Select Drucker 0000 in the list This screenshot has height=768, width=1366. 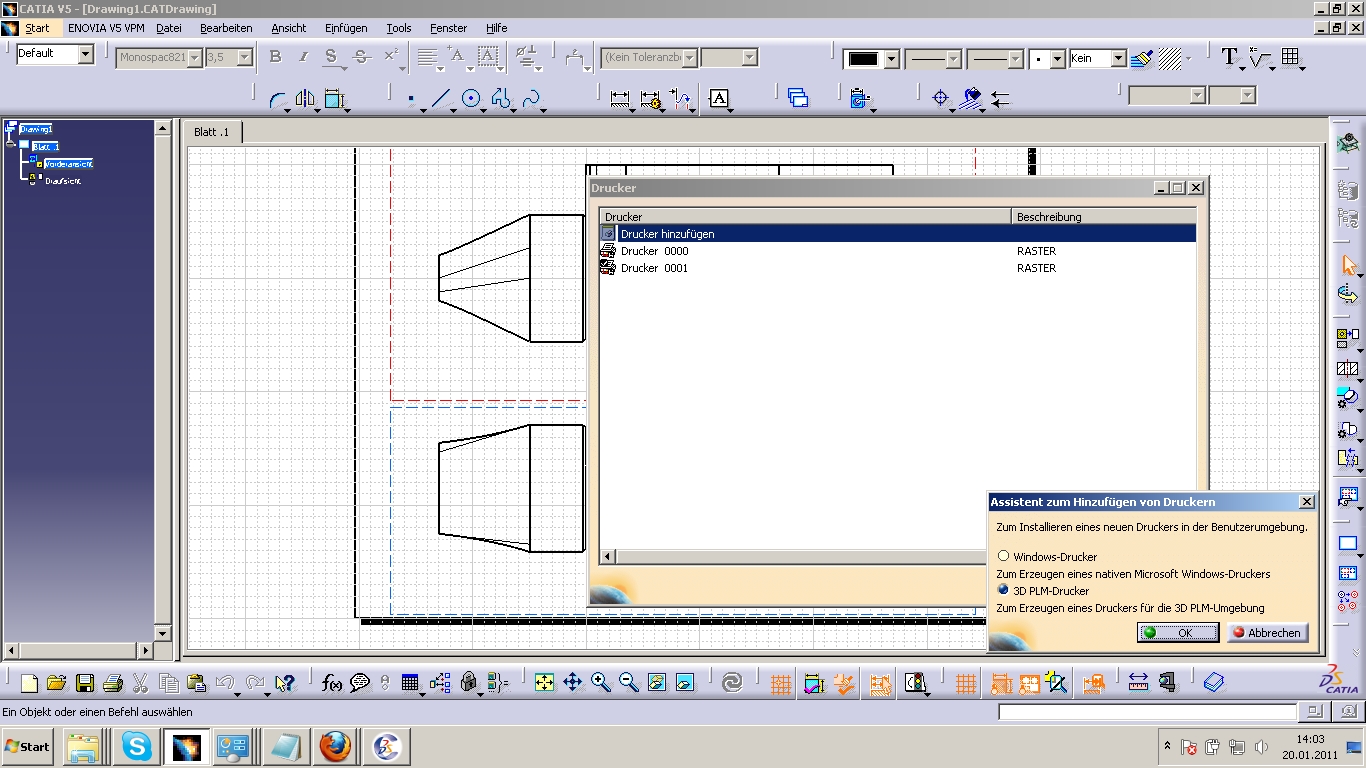pyautogui.click(x=897, y=251)
